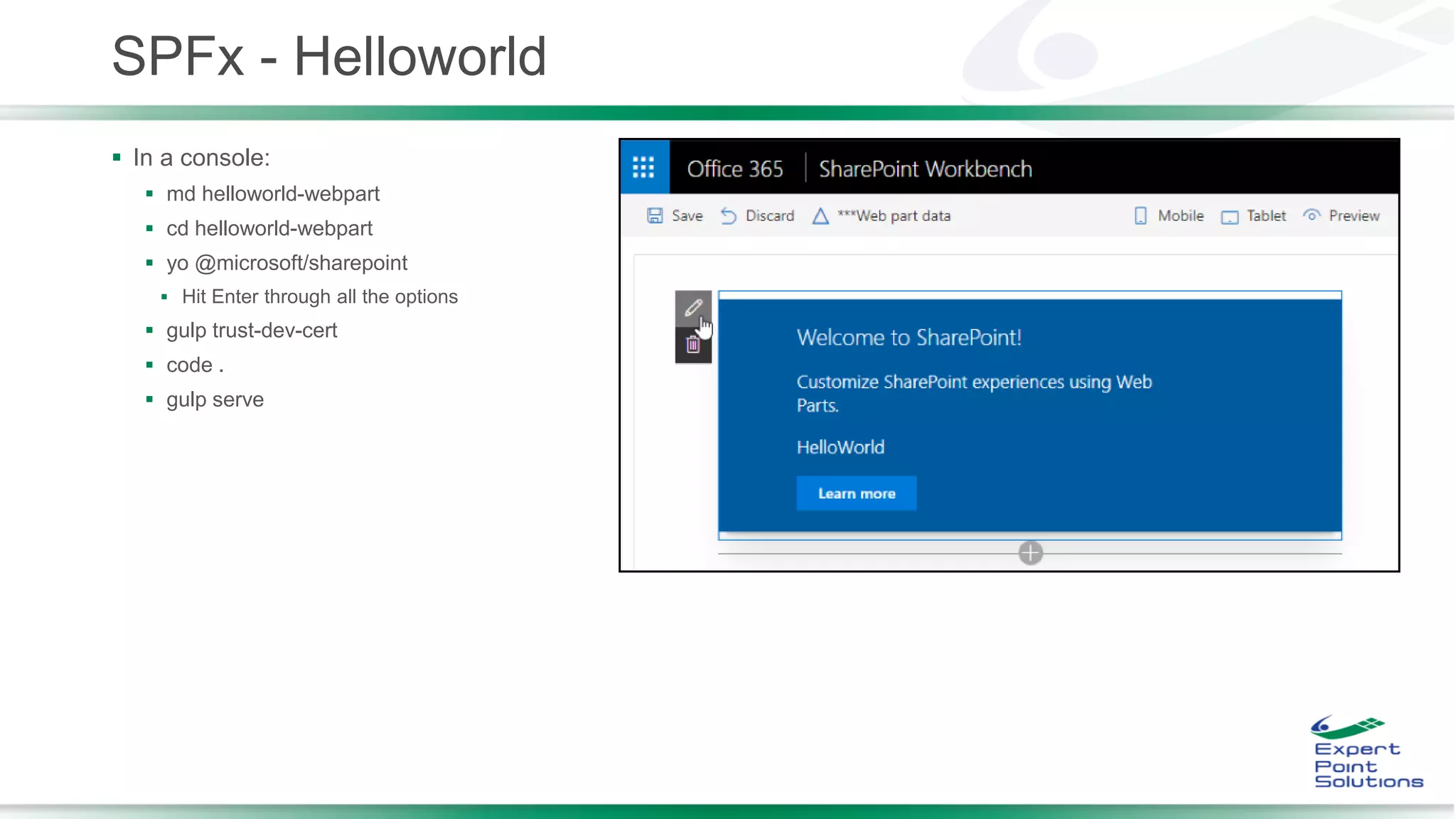The image size is (1456, 819).
Task: Click the SPFx - Helloworld slide title
Action: click(329, 56)
